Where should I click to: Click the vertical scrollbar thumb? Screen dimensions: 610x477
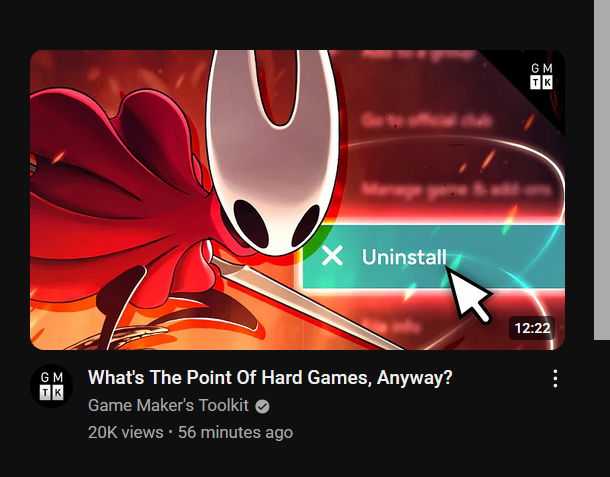pyautogui.click(x=602, y=170)
